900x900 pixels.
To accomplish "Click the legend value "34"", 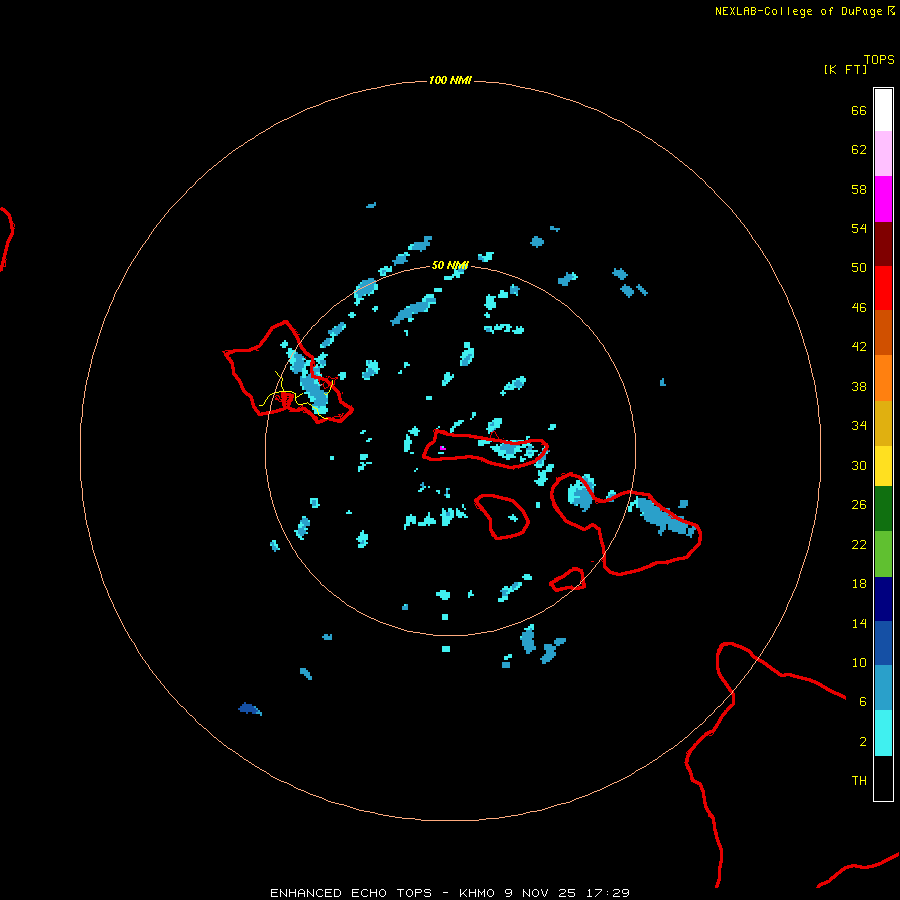I will tap(859, 426).
